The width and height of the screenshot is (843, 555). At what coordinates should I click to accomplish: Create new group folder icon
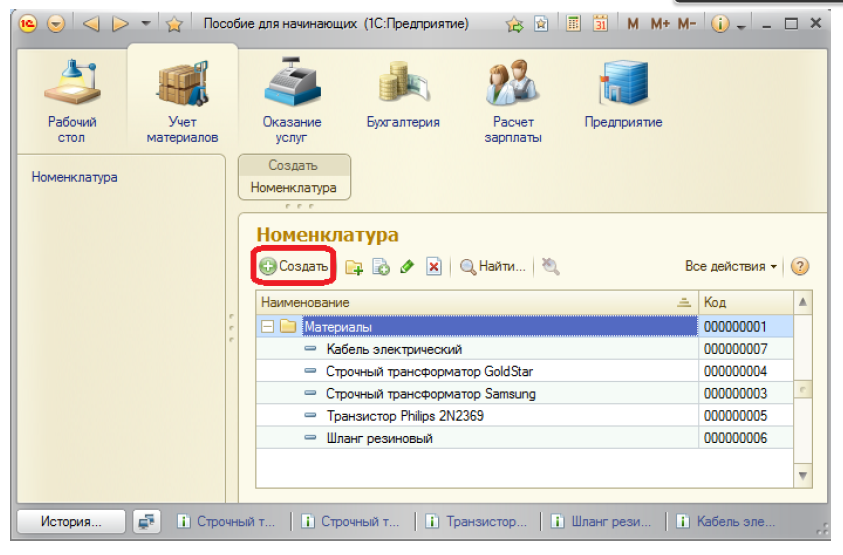click(x=354, y=266)
